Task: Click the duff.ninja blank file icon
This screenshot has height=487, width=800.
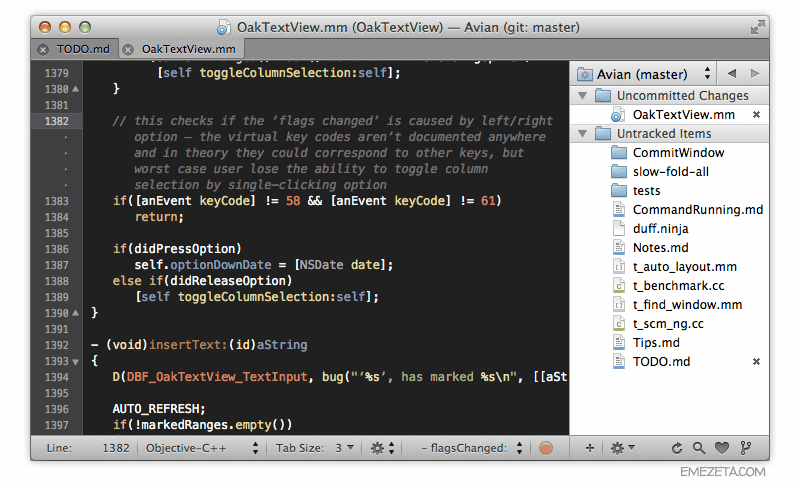Action: point(619,228)
